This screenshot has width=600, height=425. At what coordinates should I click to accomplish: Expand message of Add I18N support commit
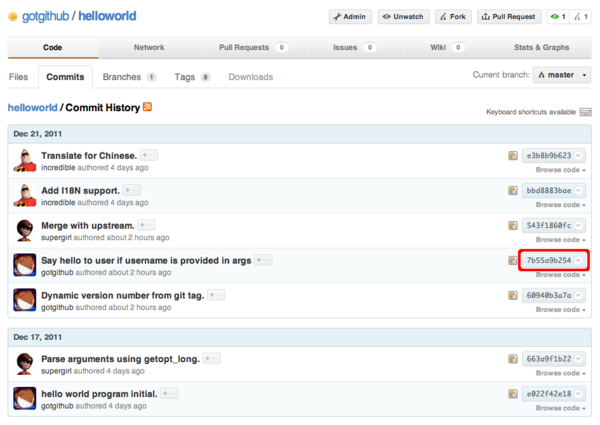(132, 190)
